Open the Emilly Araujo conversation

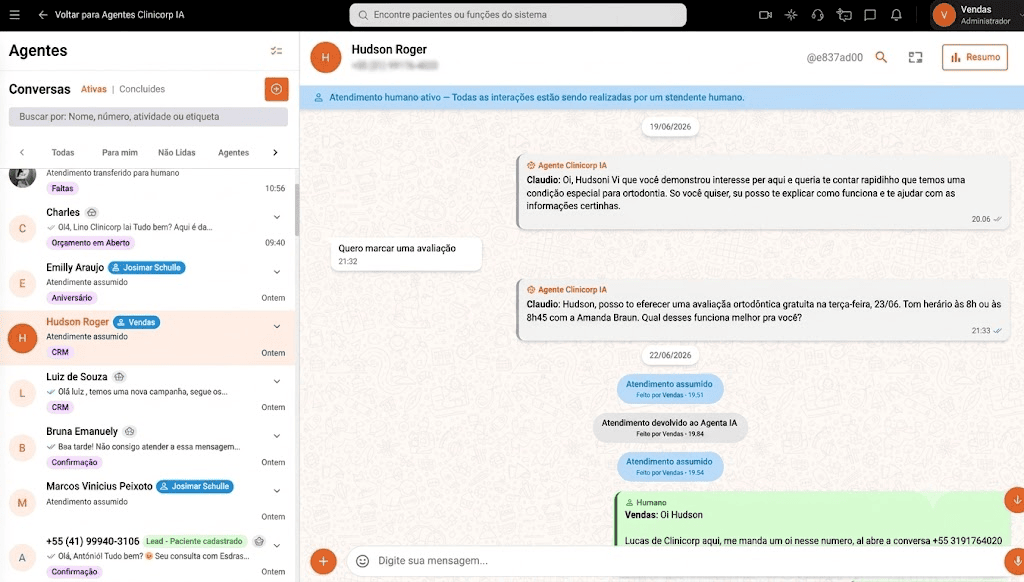[x=148, y=282]
